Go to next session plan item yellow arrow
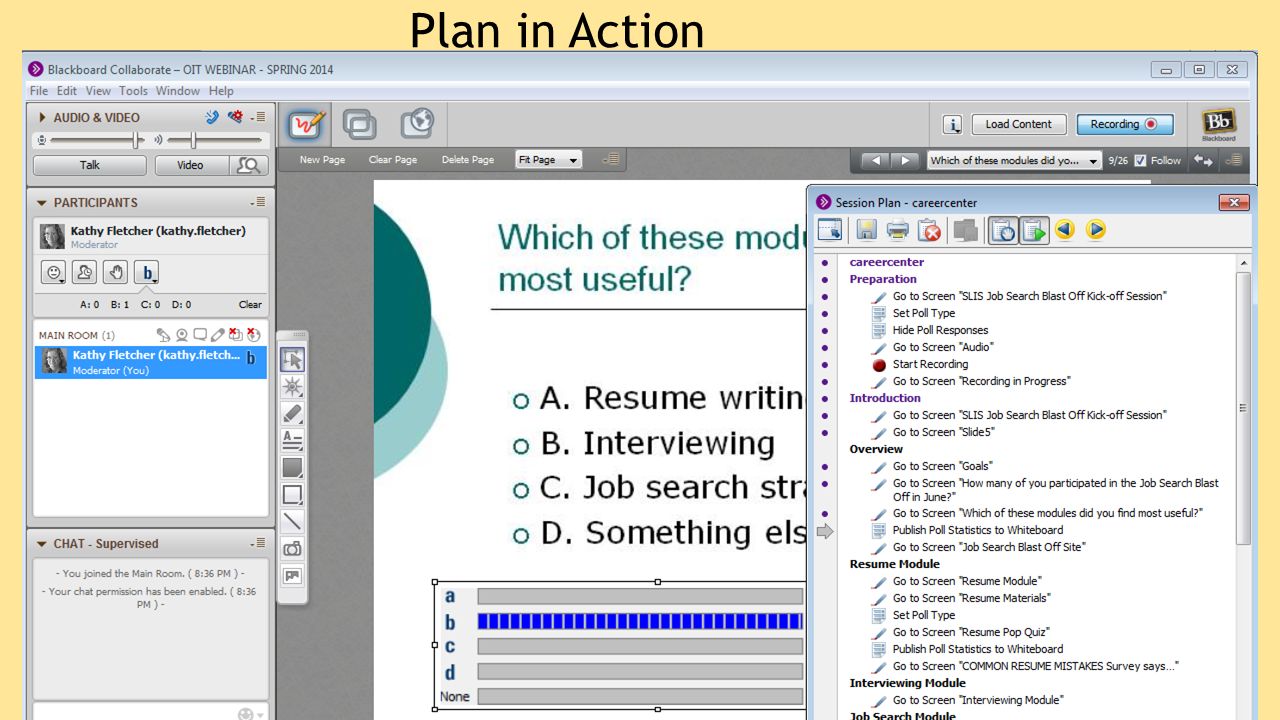Viewport: 1280px width, 720px height. coord(1096,230)
